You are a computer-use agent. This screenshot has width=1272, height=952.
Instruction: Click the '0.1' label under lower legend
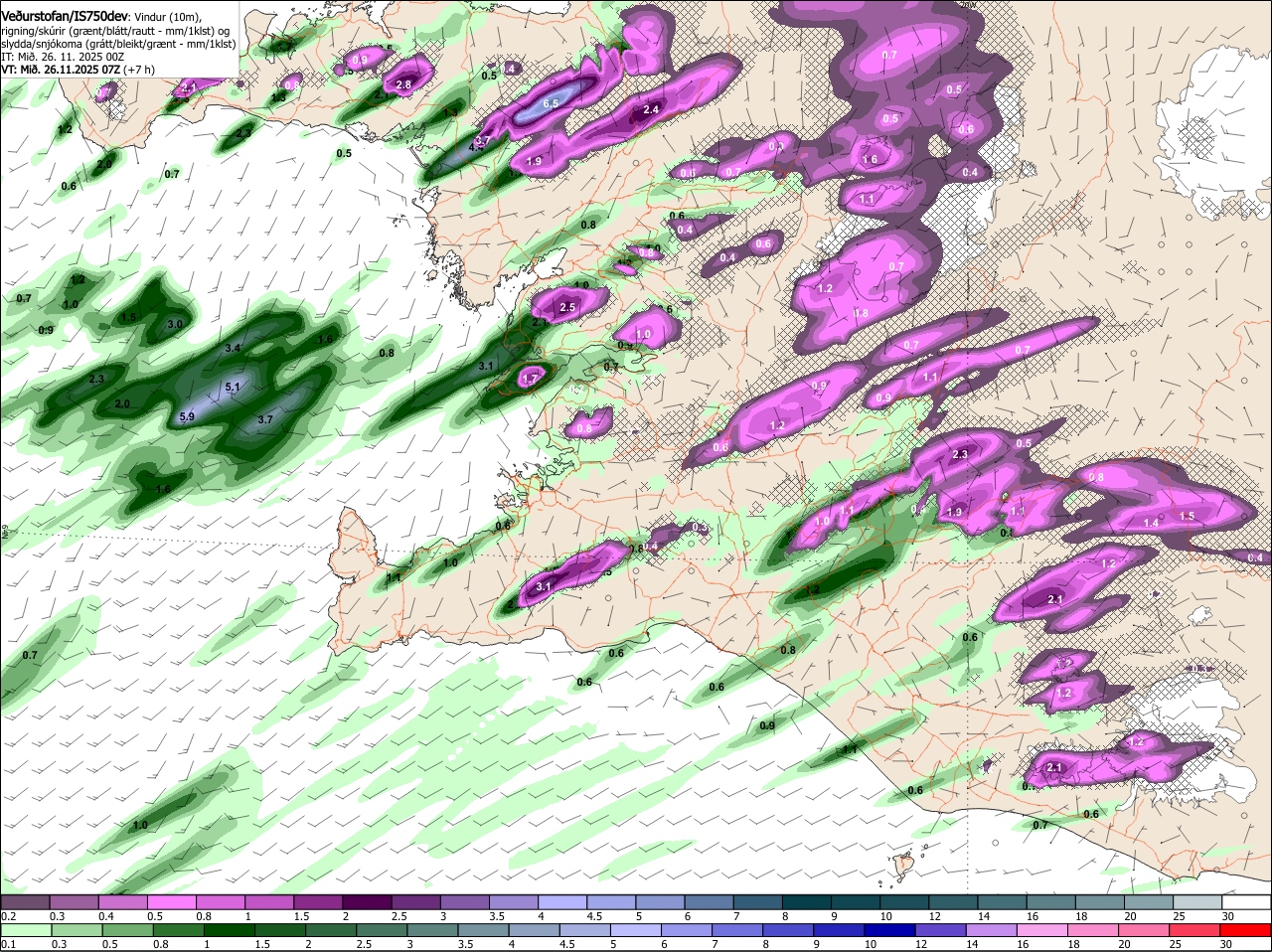pyautogui.click(x=8, y=944)
